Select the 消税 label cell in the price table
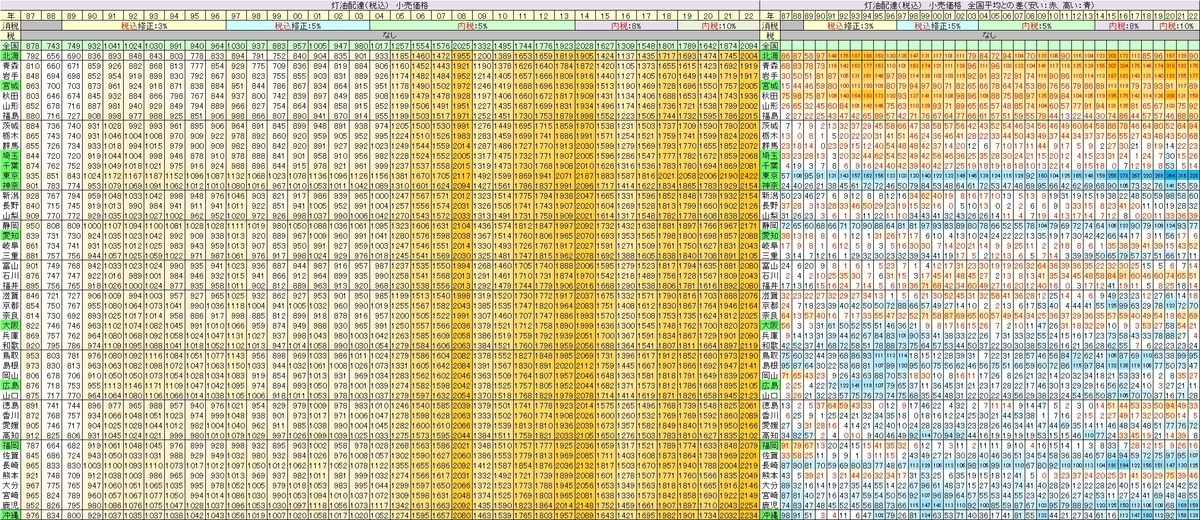 point(11,25)
